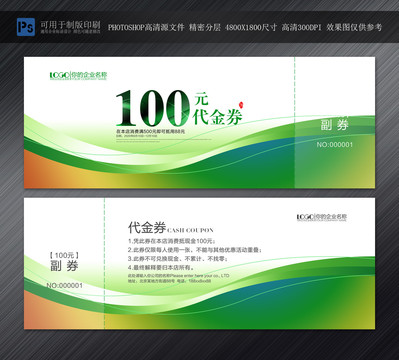Select the large green 100 numeral
The height and width of the screenshot is (360, 399).
coord(153,108)
